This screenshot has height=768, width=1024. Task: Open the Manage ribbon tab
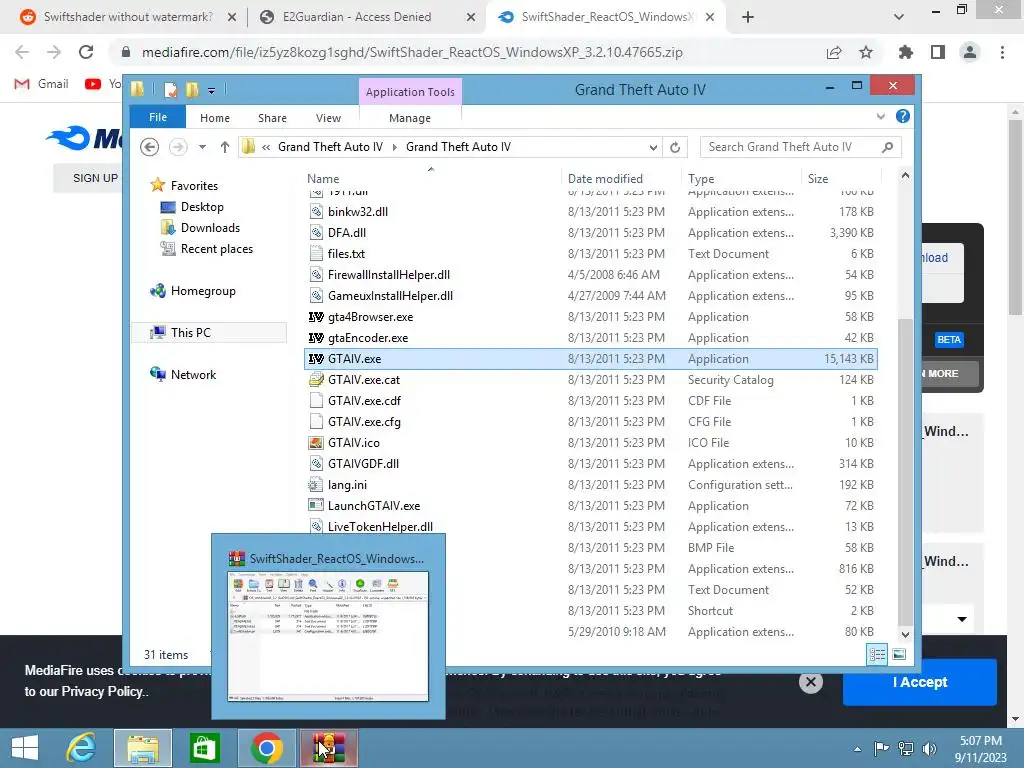click(x=410, y=118)
